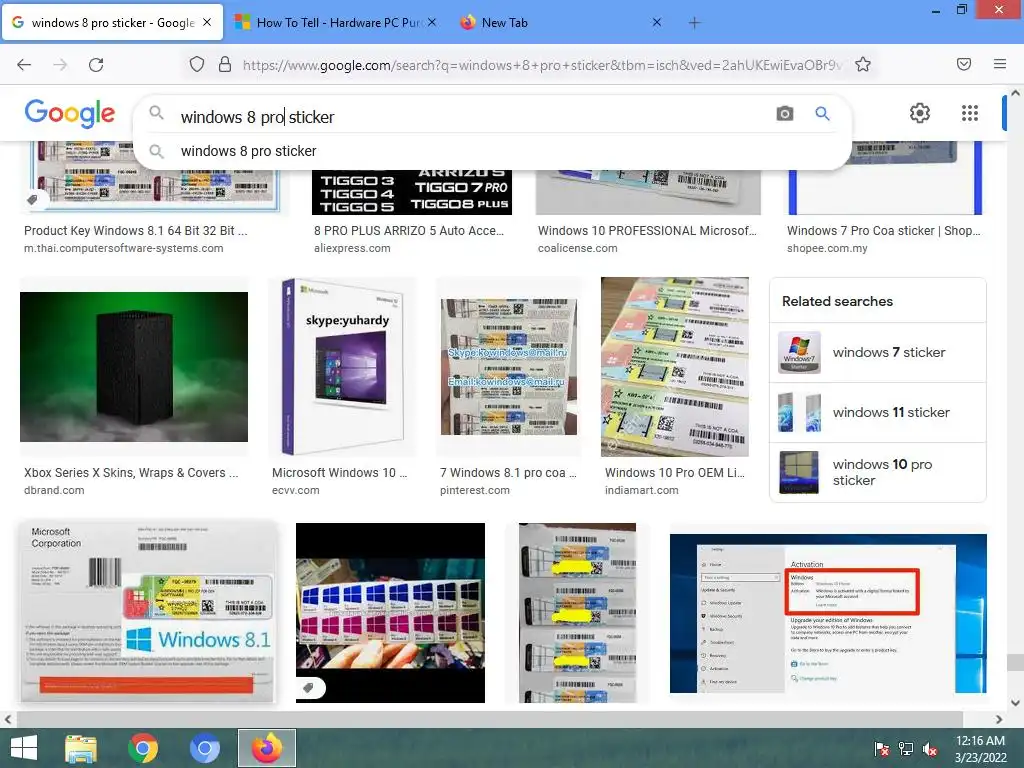Close the 'windows 8 pro sticker' tab
The width and height of the screenshot is (1024, 768).
(x=207, y=22)
